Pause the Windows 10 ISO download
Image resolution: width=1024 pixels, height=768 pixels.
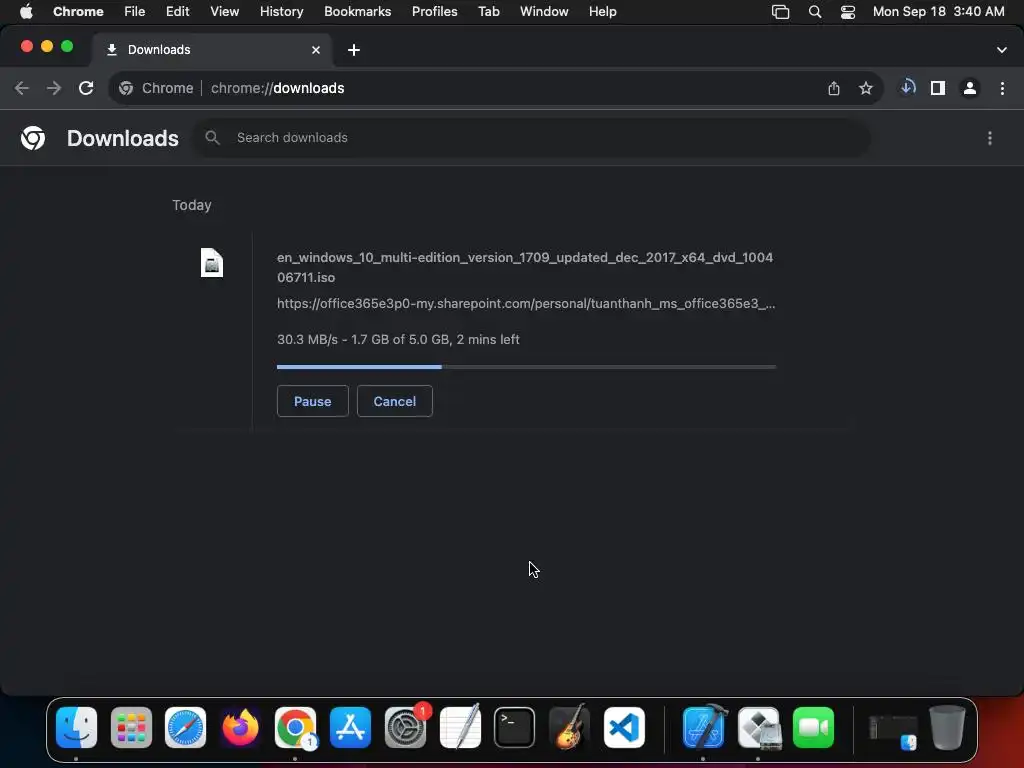pyautogui.click(x=313, y=401)
